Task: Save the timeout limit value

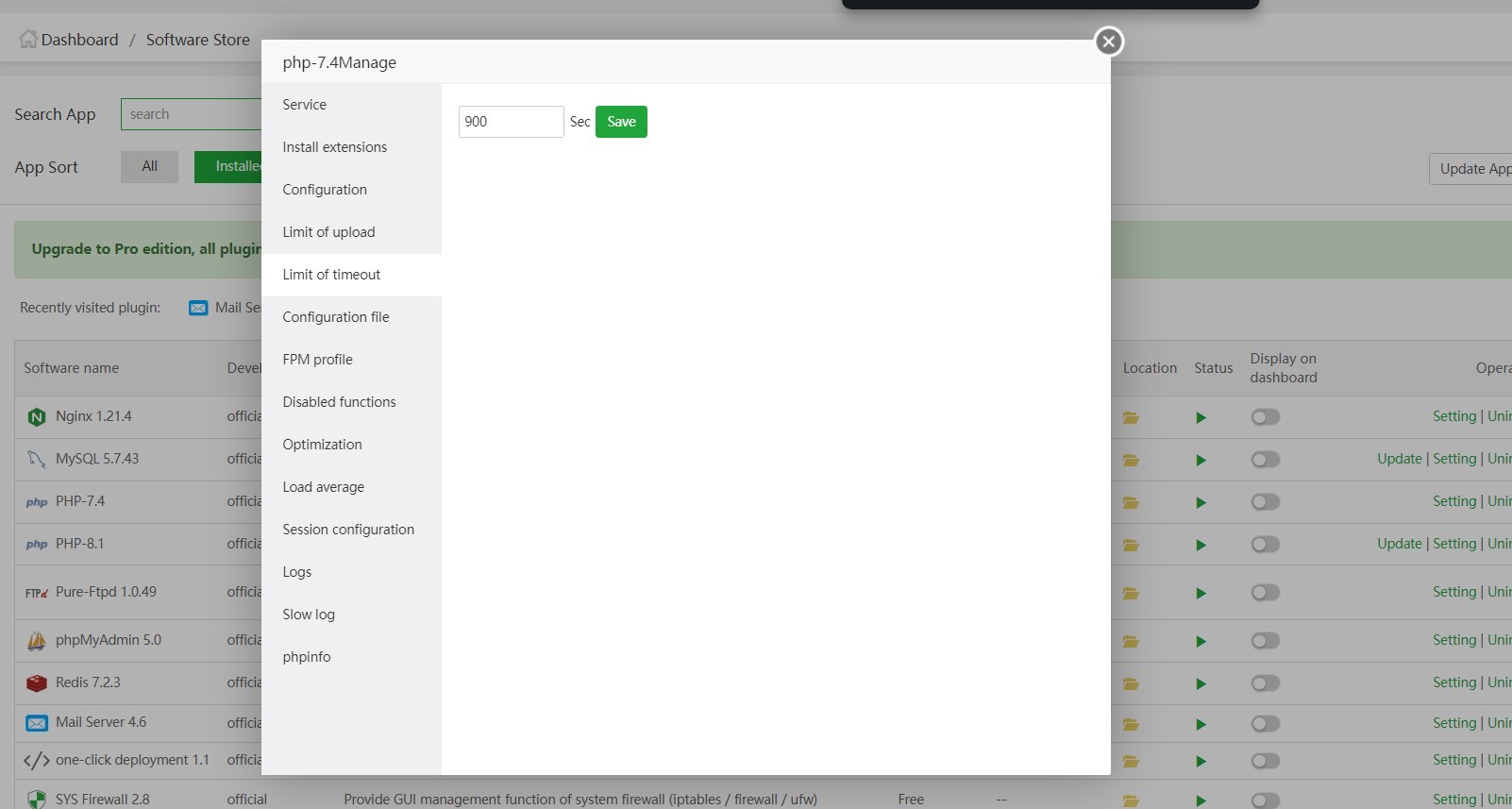Action: click(621, 122)
